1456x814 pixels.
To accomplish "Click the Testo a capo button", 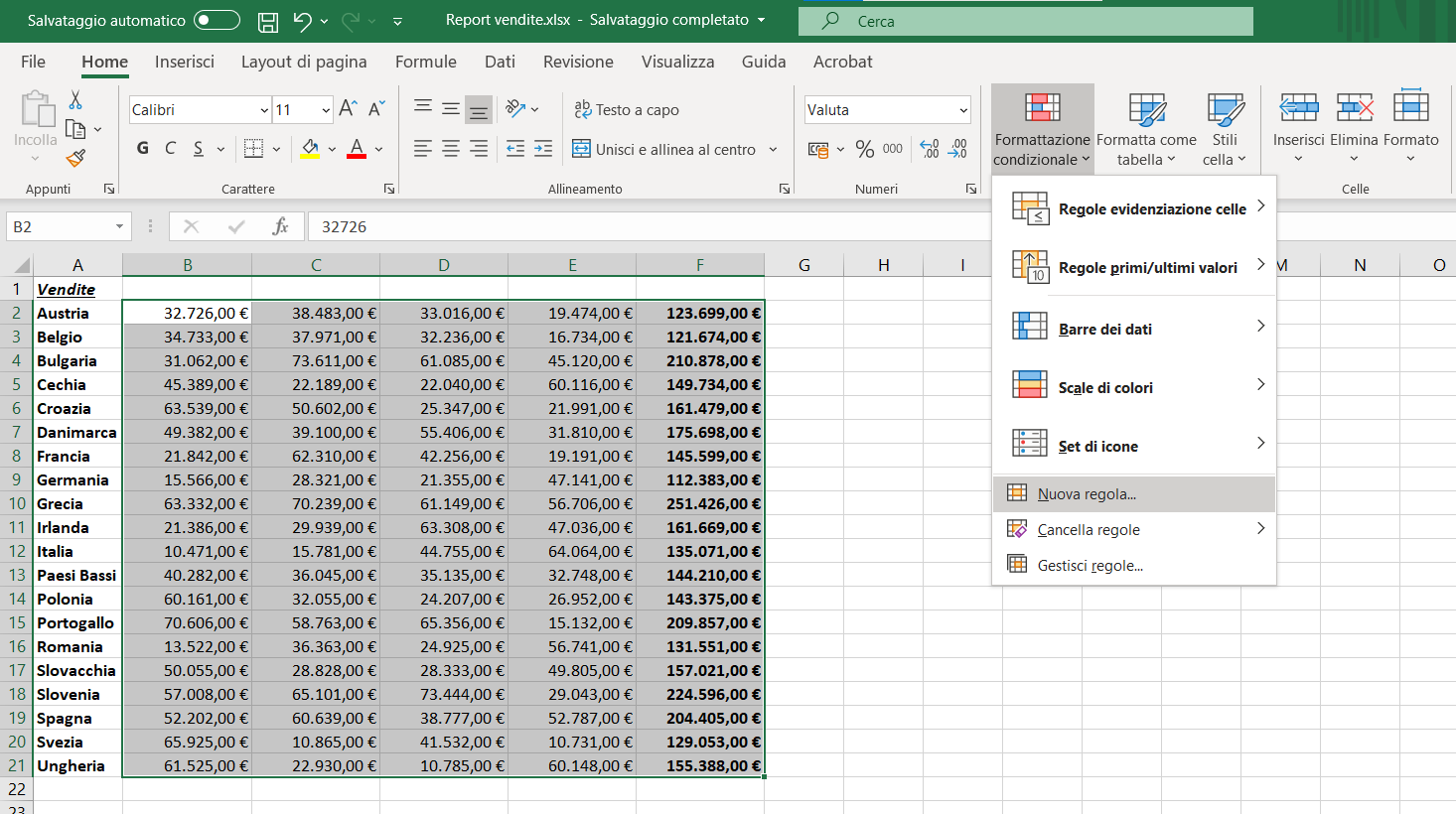I will [x=627, y=110].
